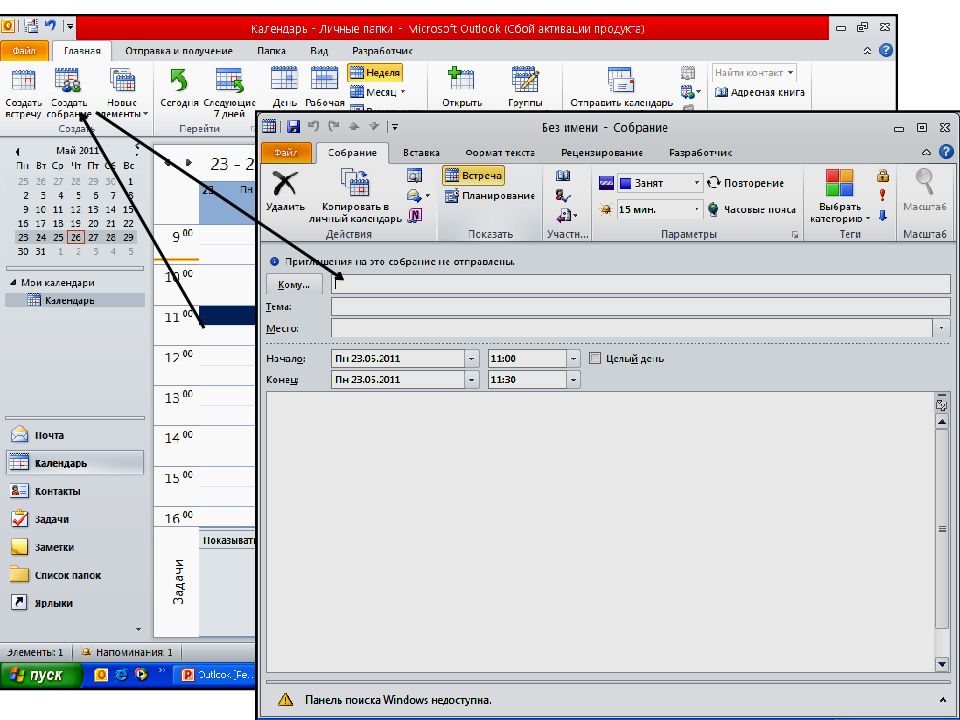The width and height of the screenshot is (960, 720).
Task: Open the Файл tab in the Outlook main window
Action: [x=24, y=51]
